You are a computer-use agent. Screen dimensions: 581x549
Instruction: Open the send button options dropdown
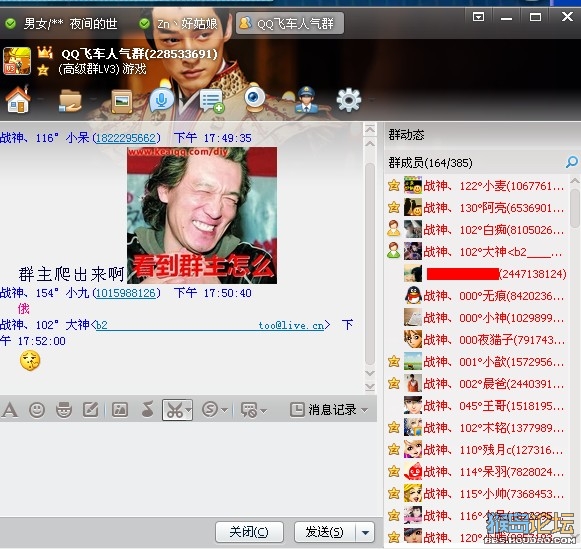coord(365,533)
